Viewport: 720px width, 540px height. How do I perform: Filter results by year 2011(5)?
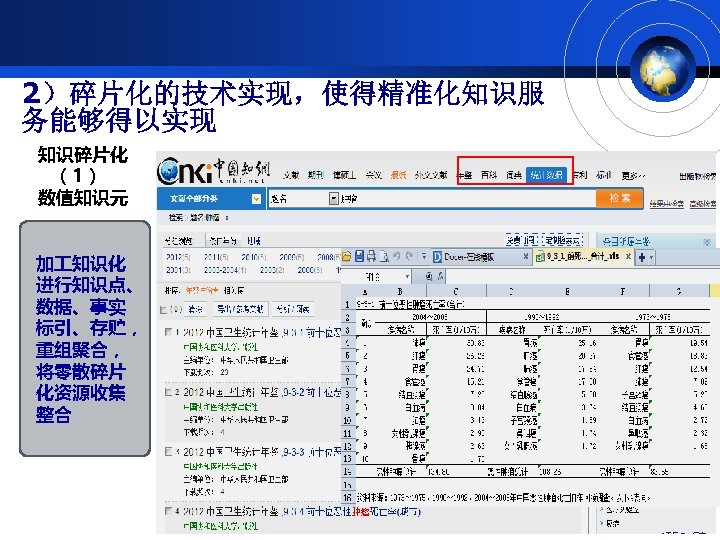[216, 257]
